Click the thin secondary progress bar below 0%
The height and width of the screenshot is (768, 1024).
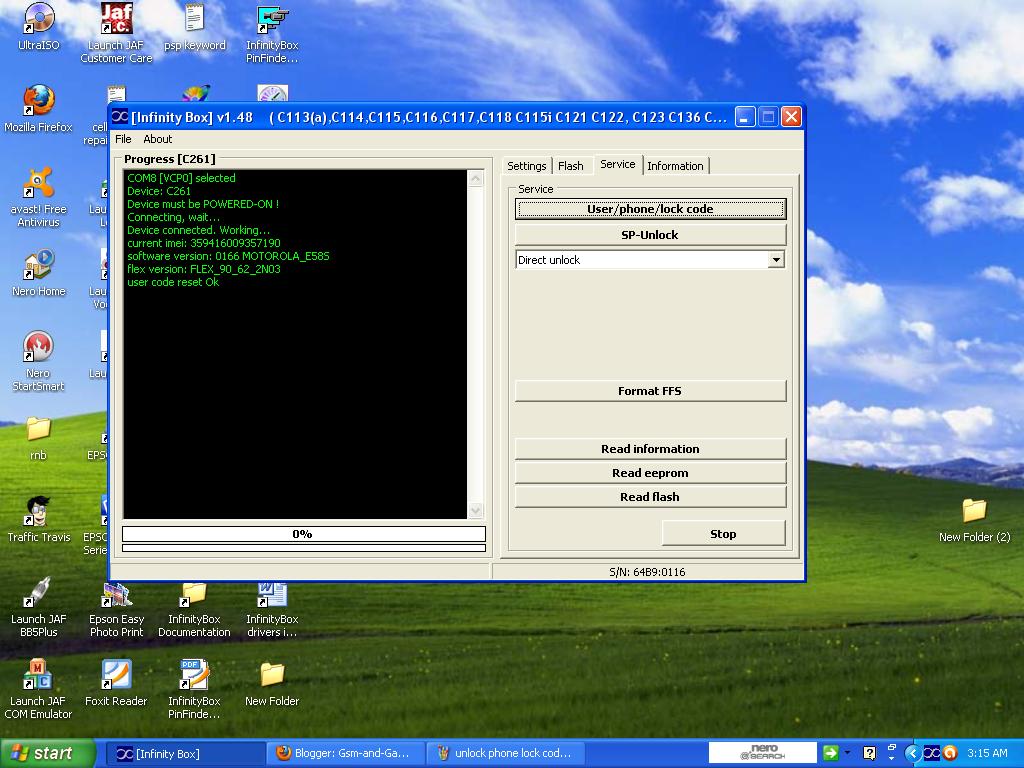click(304, 548)
